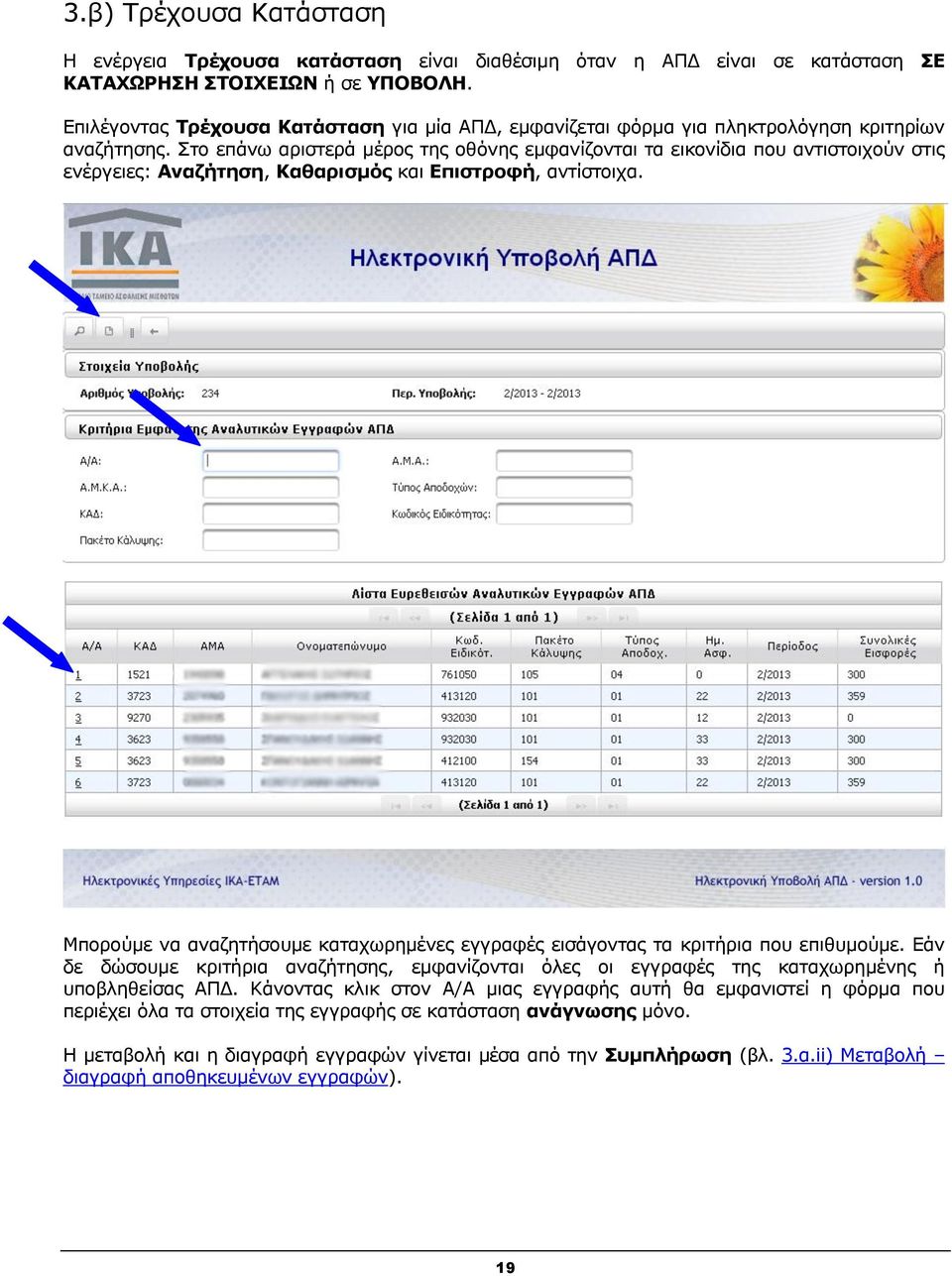
Task: Open record number 5 in the list
Action: 78,762
